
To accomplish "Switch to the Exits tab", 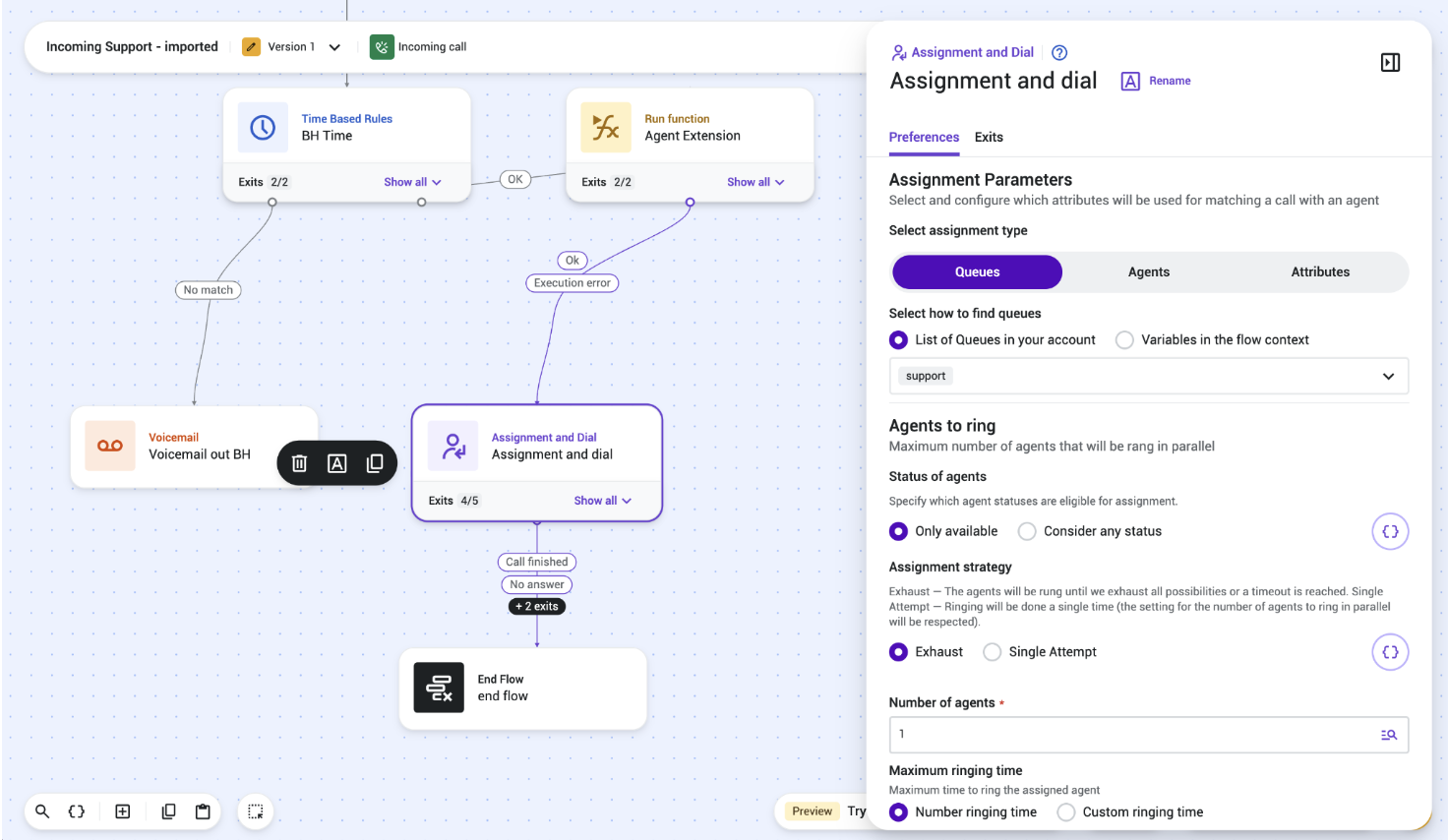I will click(x=989, y=138).
